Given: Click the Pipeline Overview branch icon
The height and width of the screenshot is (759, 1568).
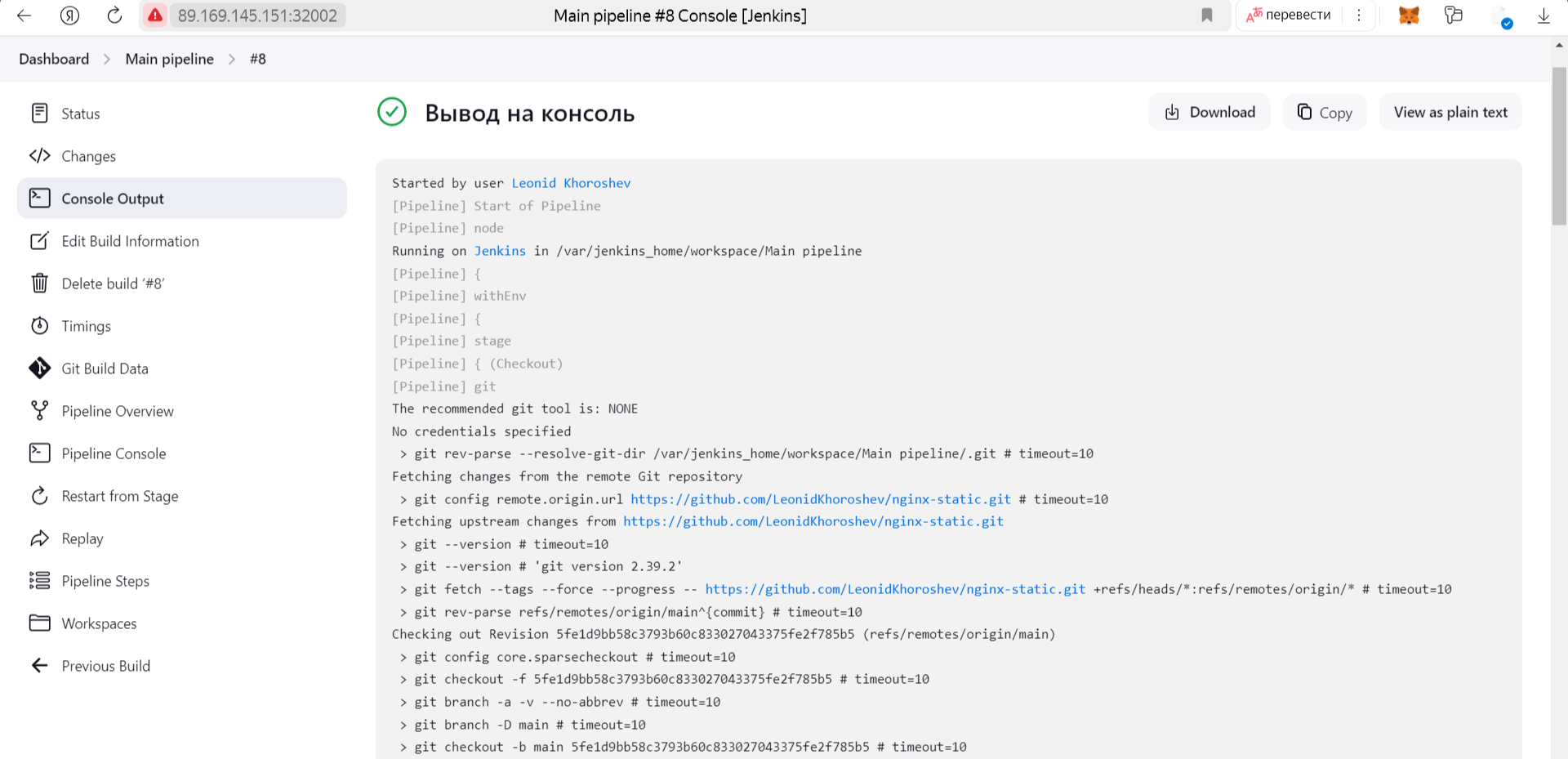Looking at the screenshot, I should click(39, 410).
